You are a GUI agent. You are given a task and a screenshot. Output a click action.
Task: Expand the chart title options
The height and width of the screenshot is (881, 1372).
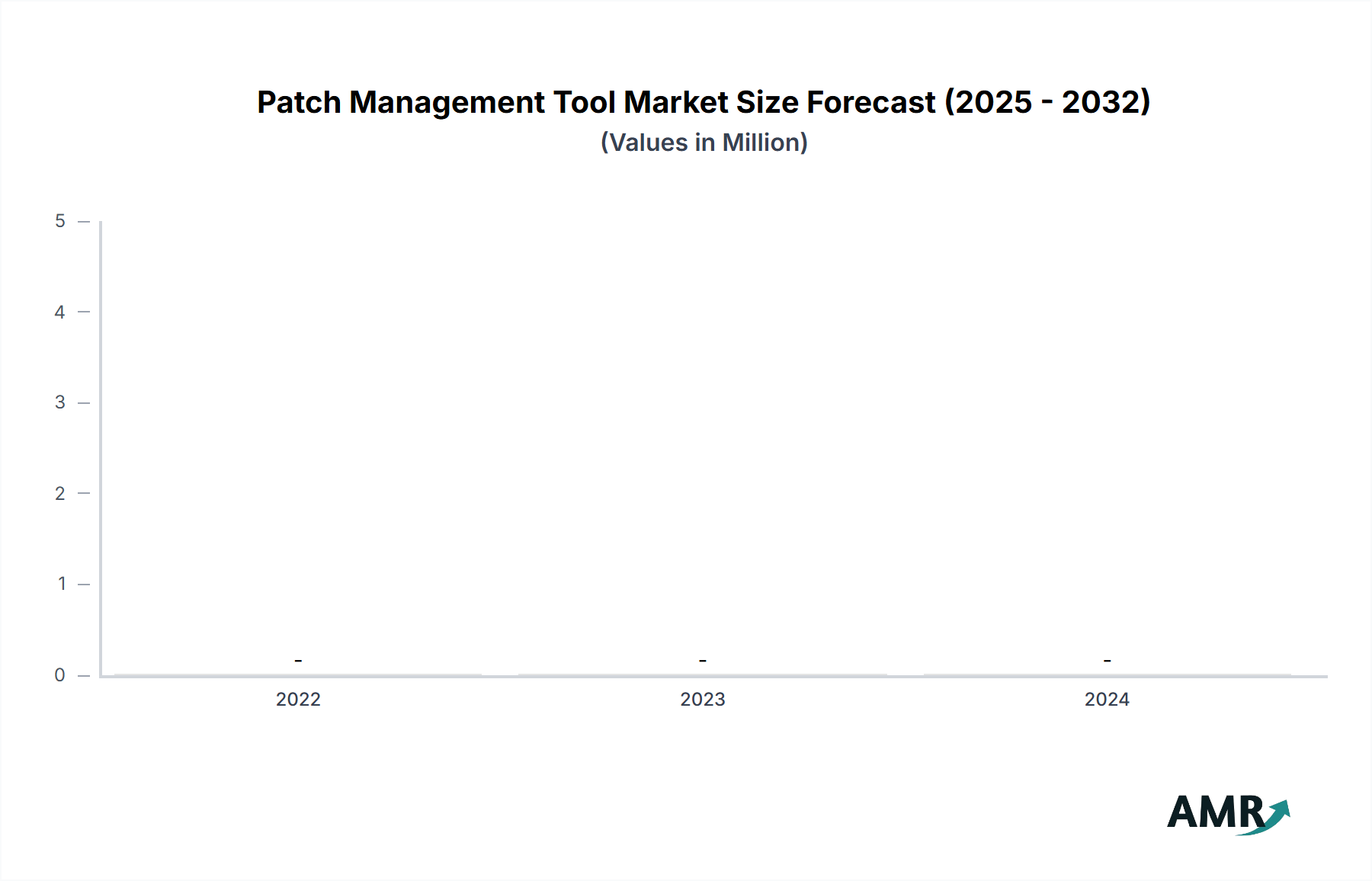click(704, 101)
